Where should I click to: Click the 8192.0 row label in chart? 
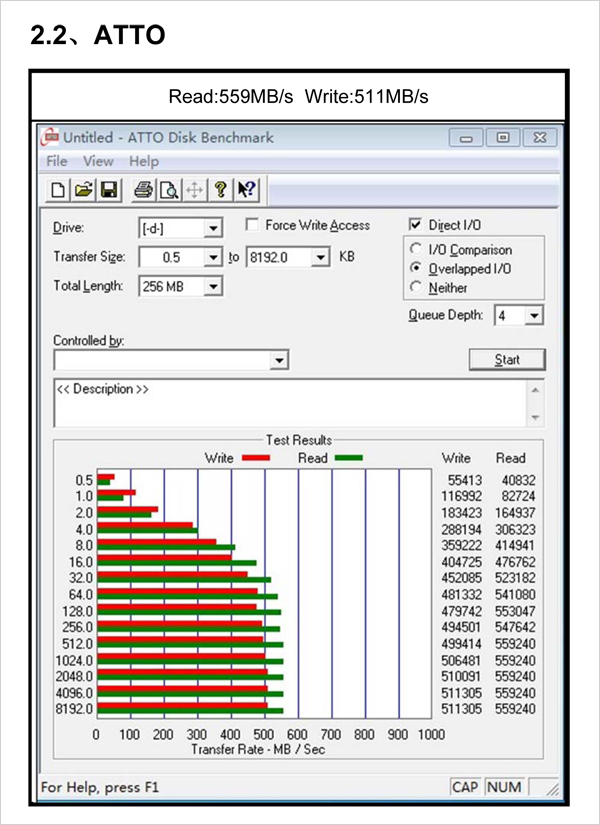[x=74, y=709]
